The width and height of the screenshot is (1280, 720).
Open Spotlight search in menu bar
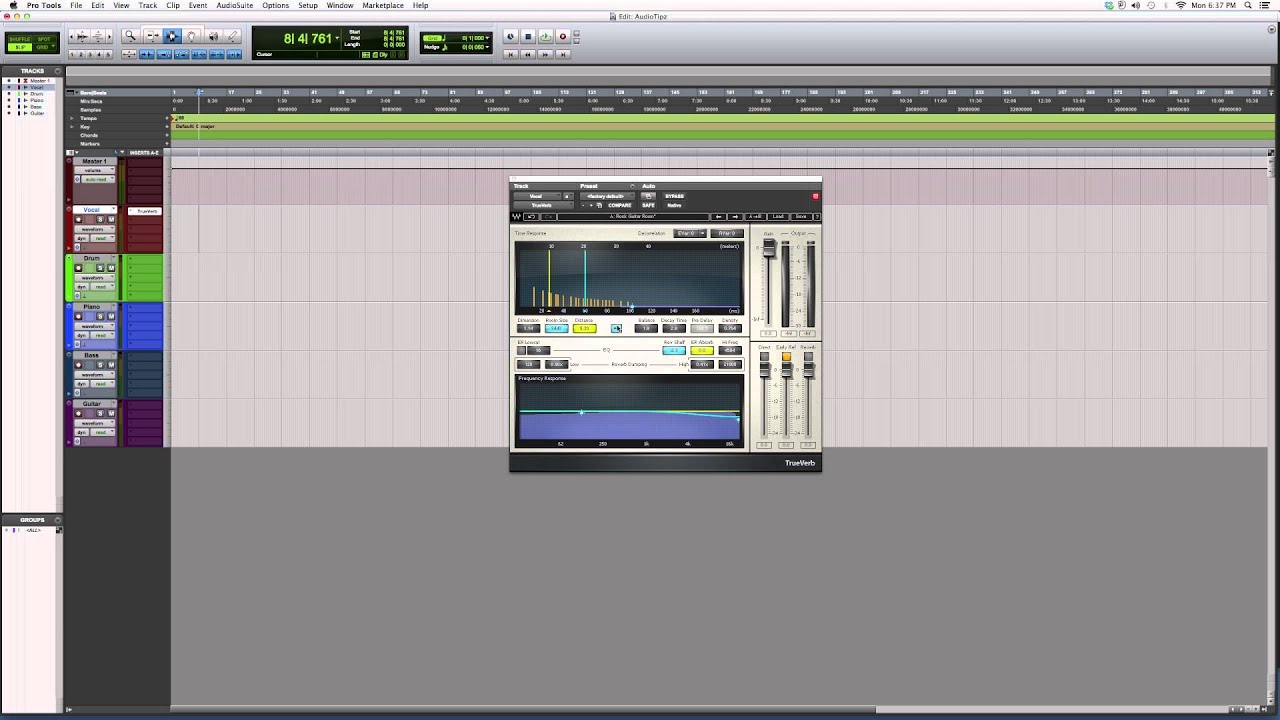pyautogui.click(x=1249, y=5)
